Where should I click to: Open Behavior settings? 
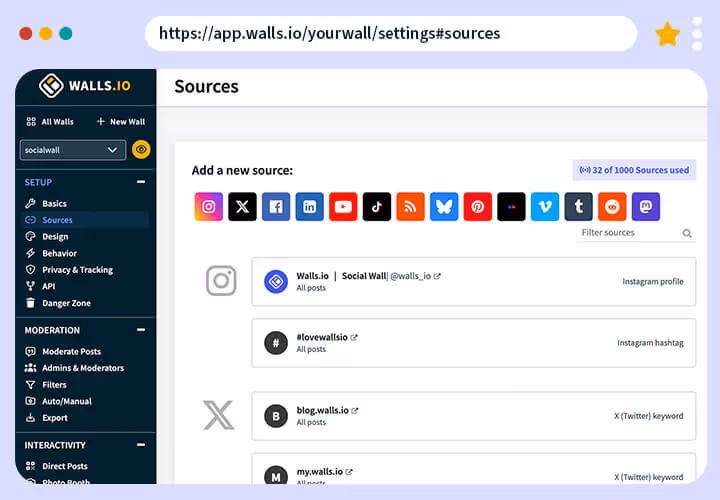pos(51,253)
